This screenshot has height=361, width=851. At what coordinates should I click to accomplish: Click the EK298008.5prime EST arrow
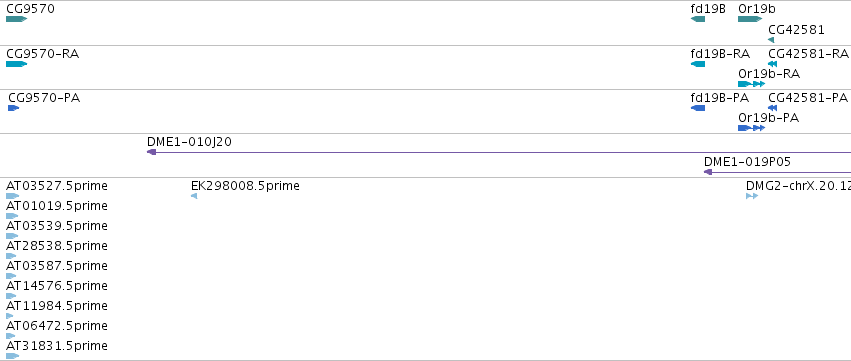[194, 196]
